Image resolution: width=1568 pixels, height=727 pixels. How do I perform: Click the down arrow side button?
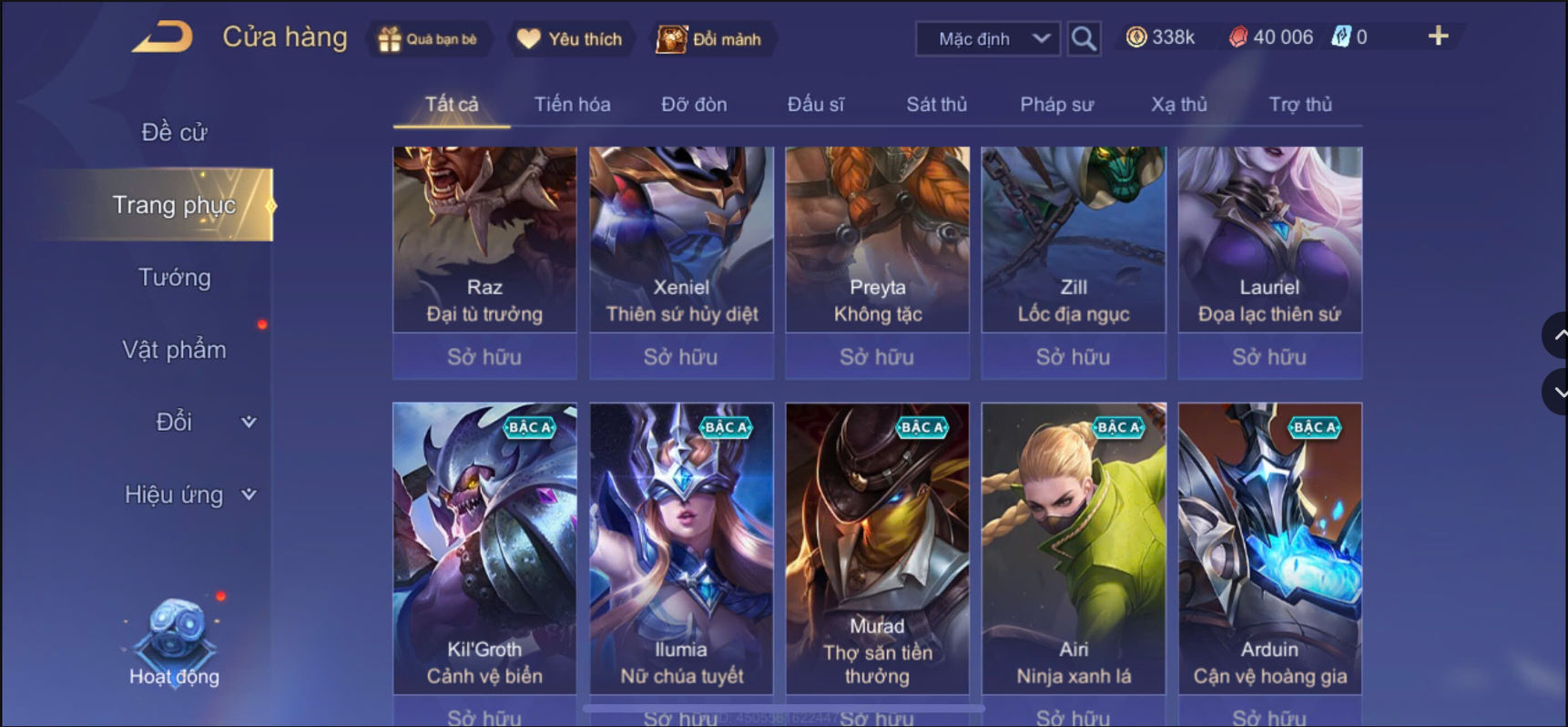[1557, 392]
